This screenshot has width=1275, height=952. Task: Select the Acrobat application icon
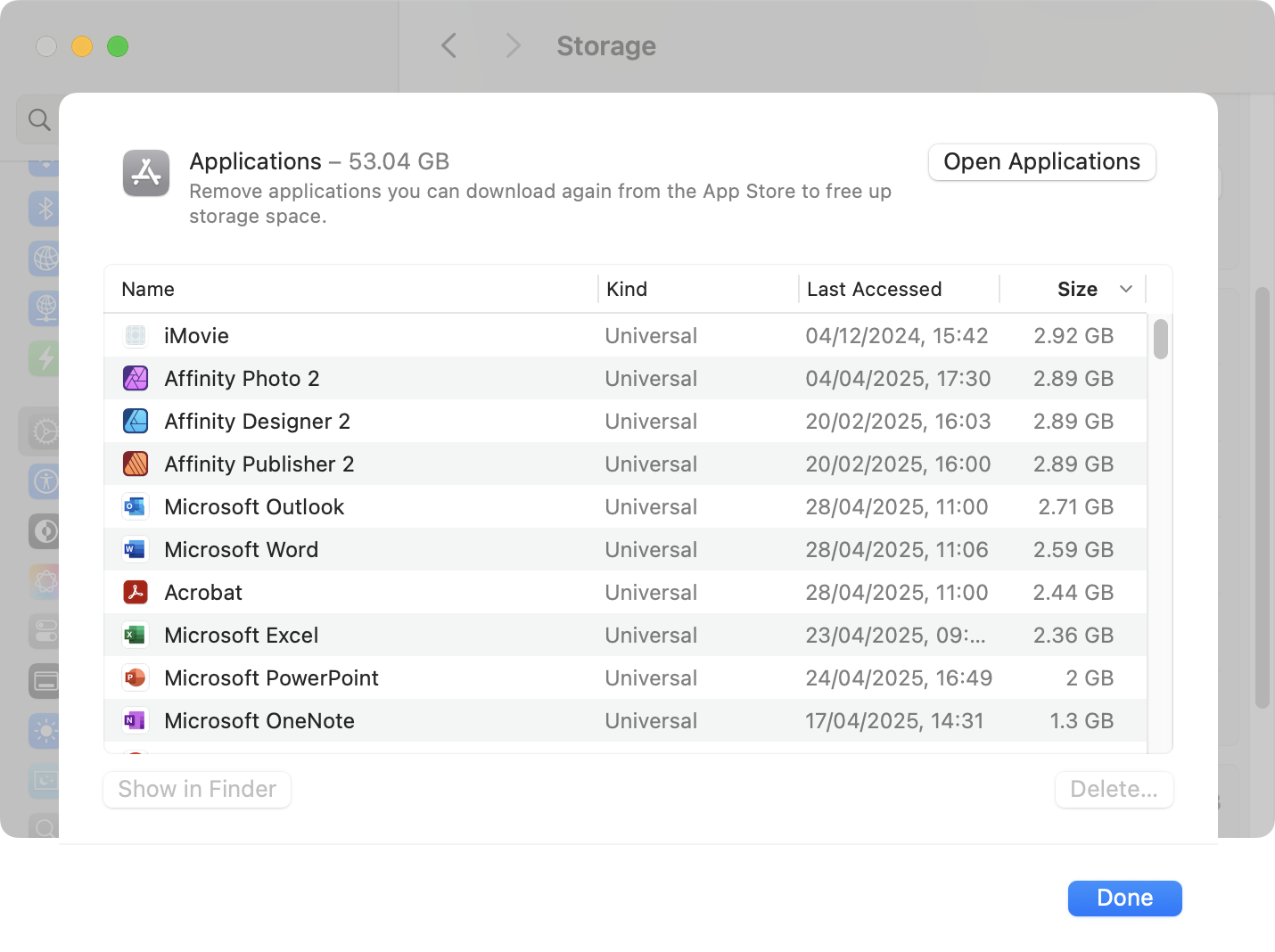[x=136, y=592]
